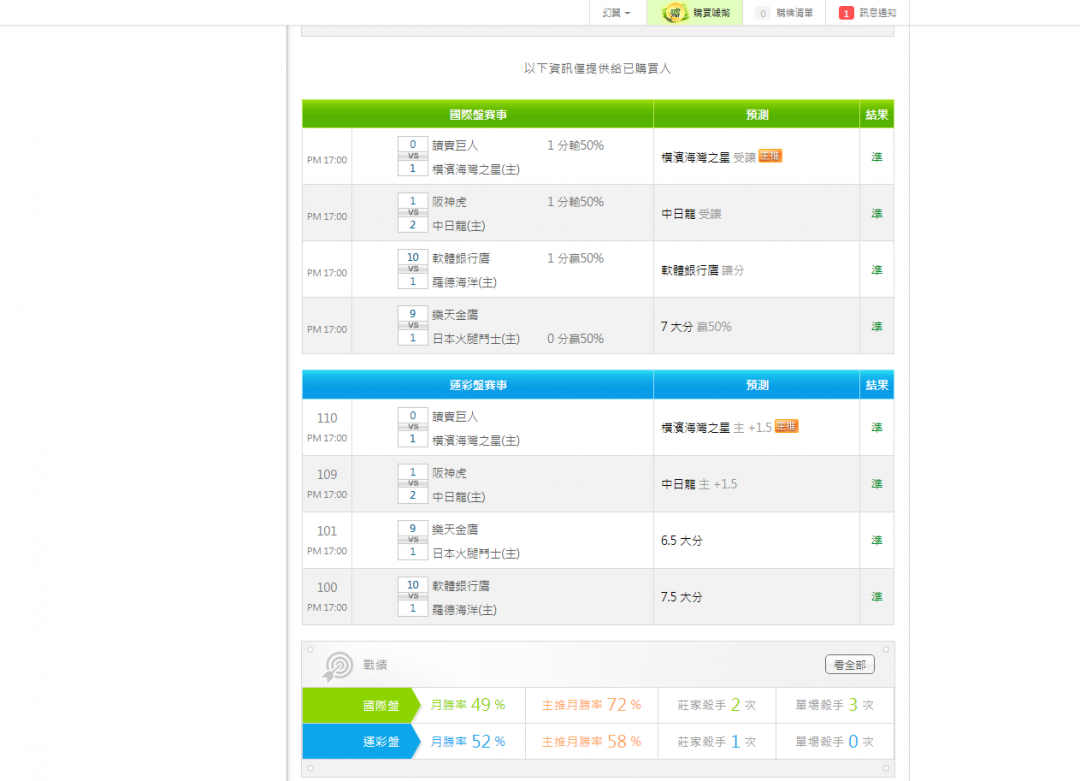Click the 購買噱幣 coin icon

pos(675,12)
